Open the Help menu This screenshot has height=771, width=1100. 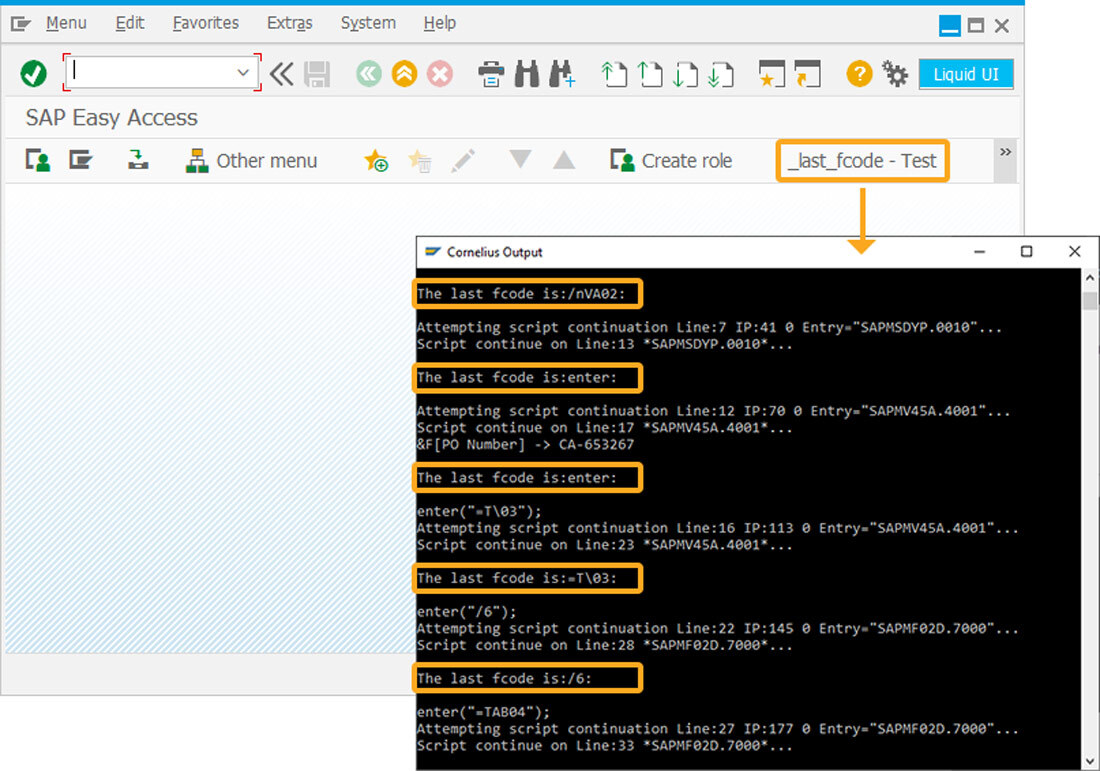pyautogui.click(x=440, y=23)
